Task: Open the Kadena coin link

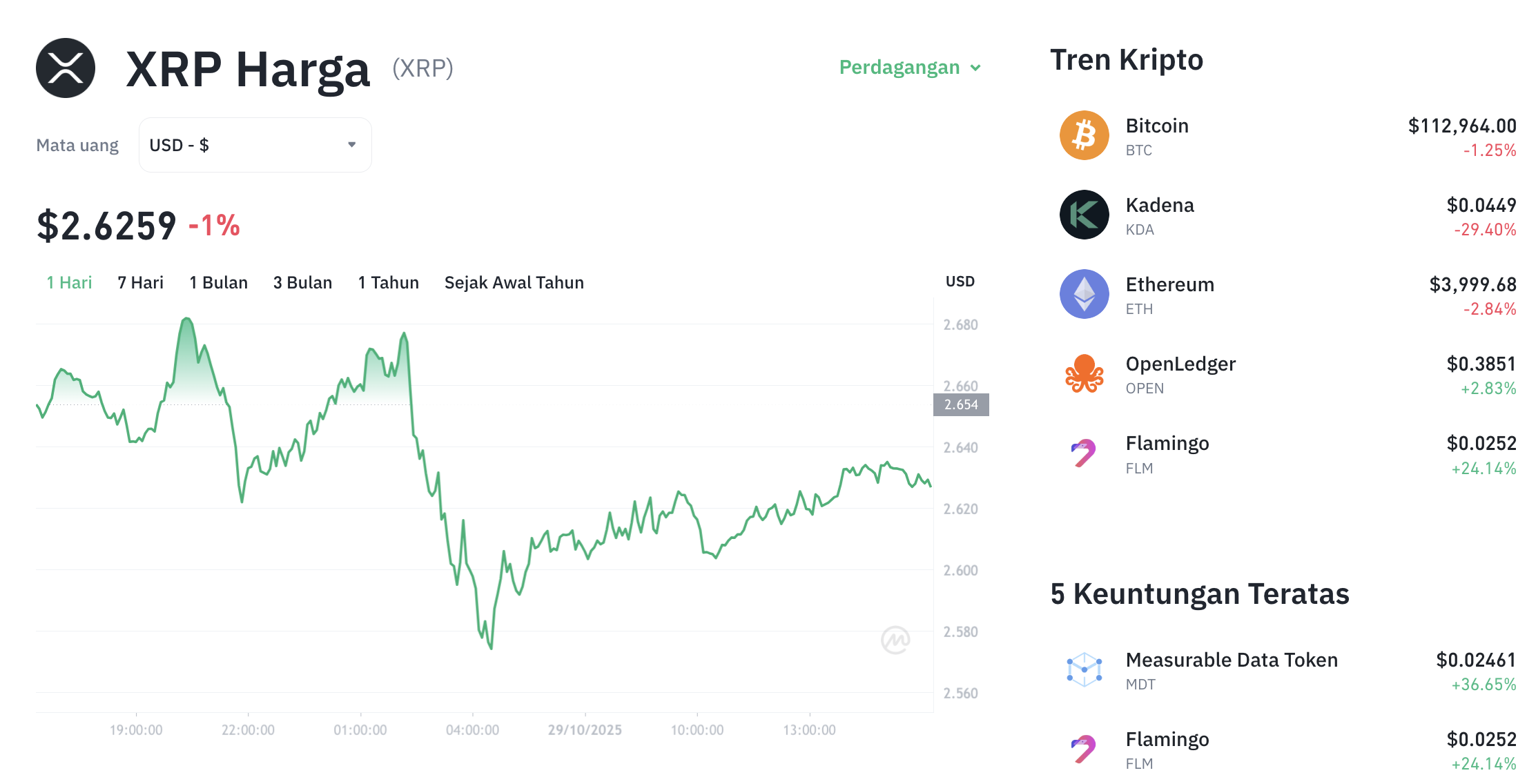Action: (x=1160, y=206)
